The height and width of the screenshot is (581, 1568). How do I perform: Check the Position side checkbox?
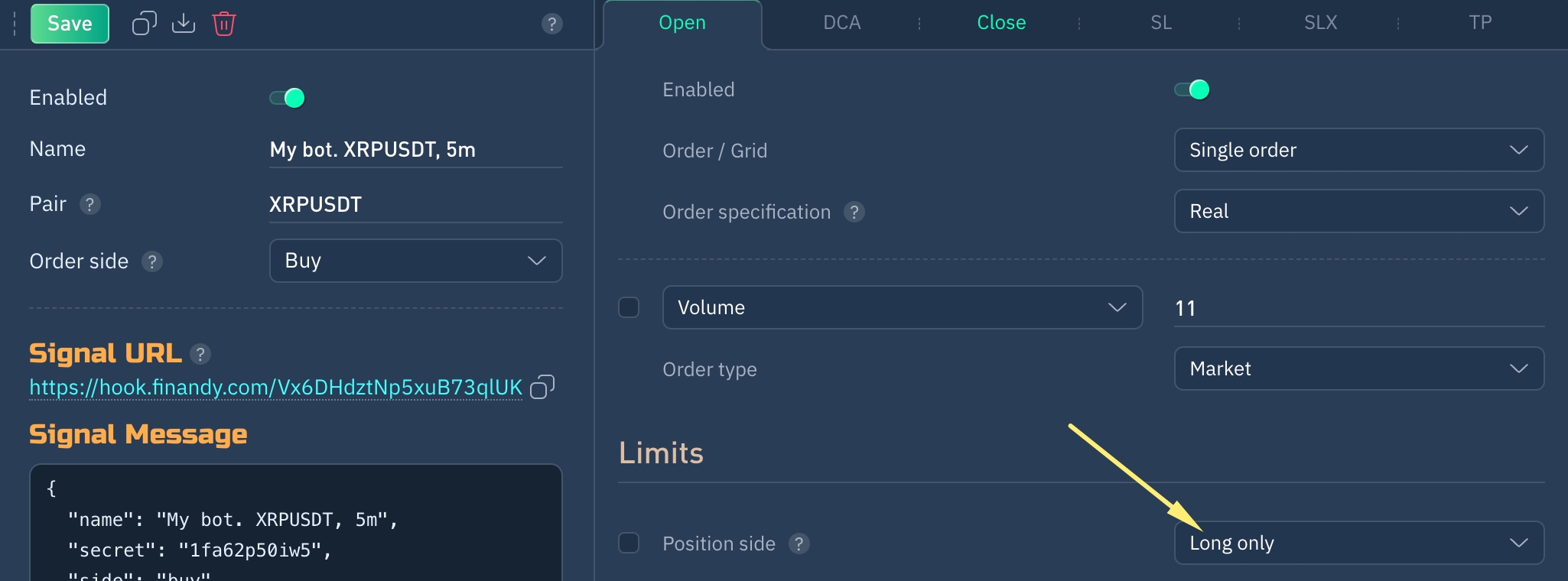click(629, 543)
